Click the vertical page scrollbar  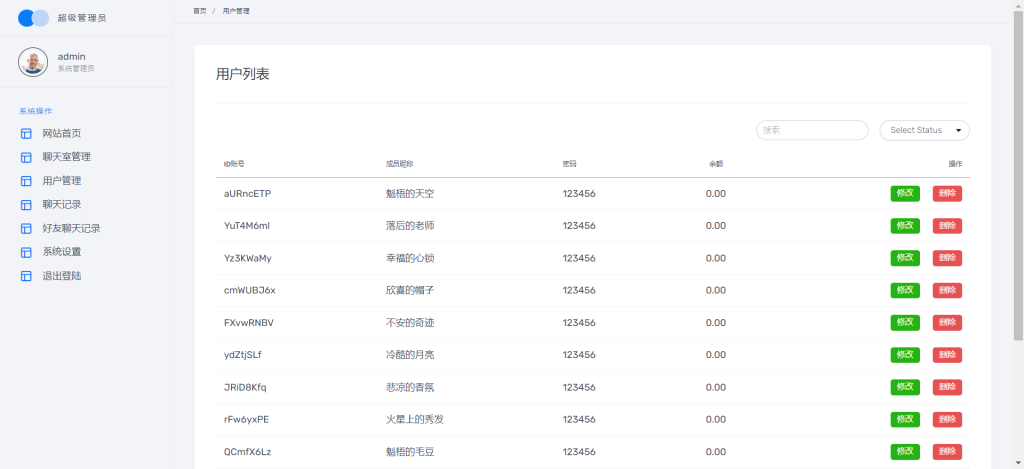point(1018,170)
